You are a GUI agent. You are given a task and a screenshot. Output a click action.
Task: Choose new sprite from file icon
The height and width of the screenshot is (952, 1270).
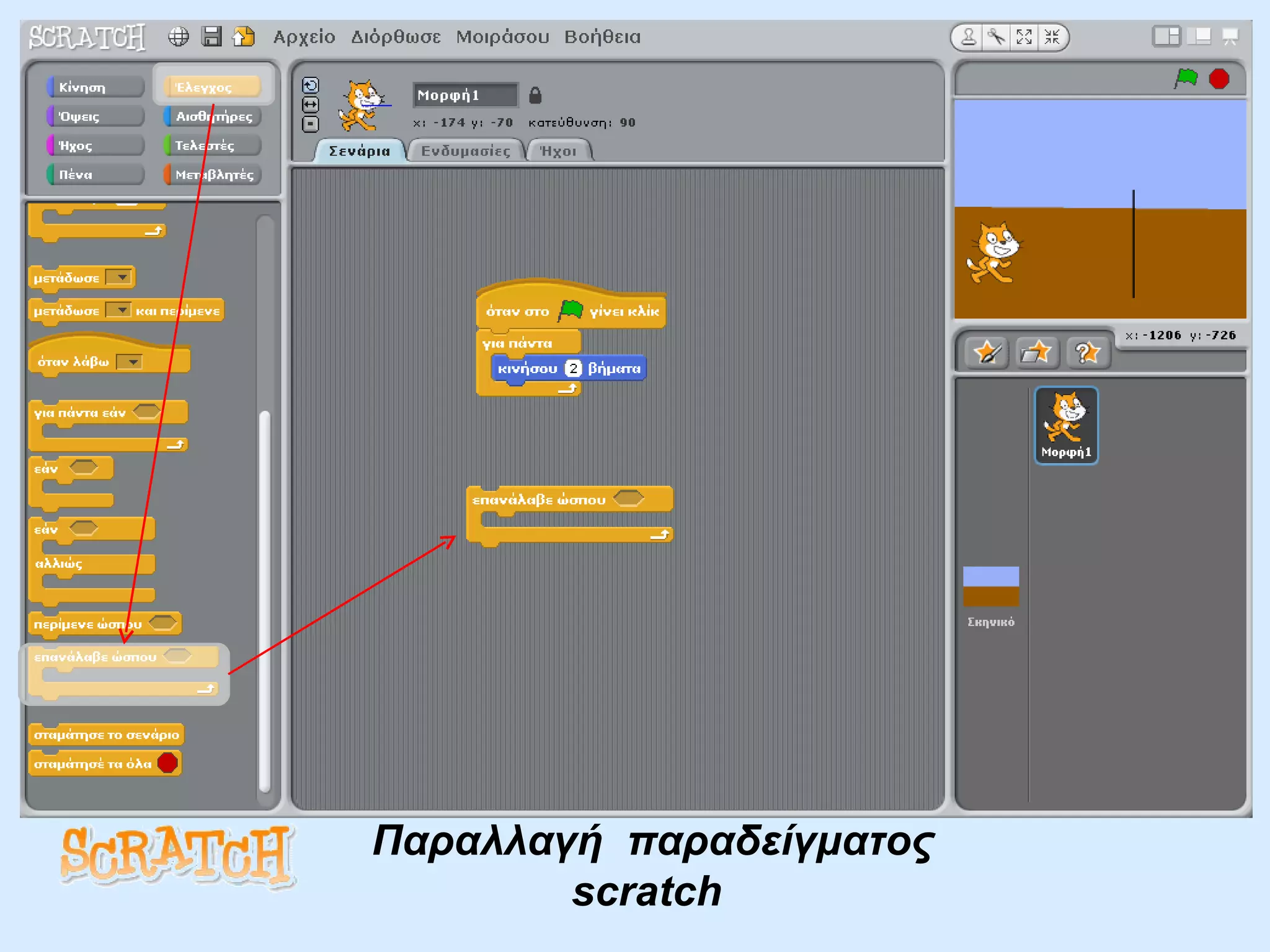pyautogui.click(x=1037, y=353)
